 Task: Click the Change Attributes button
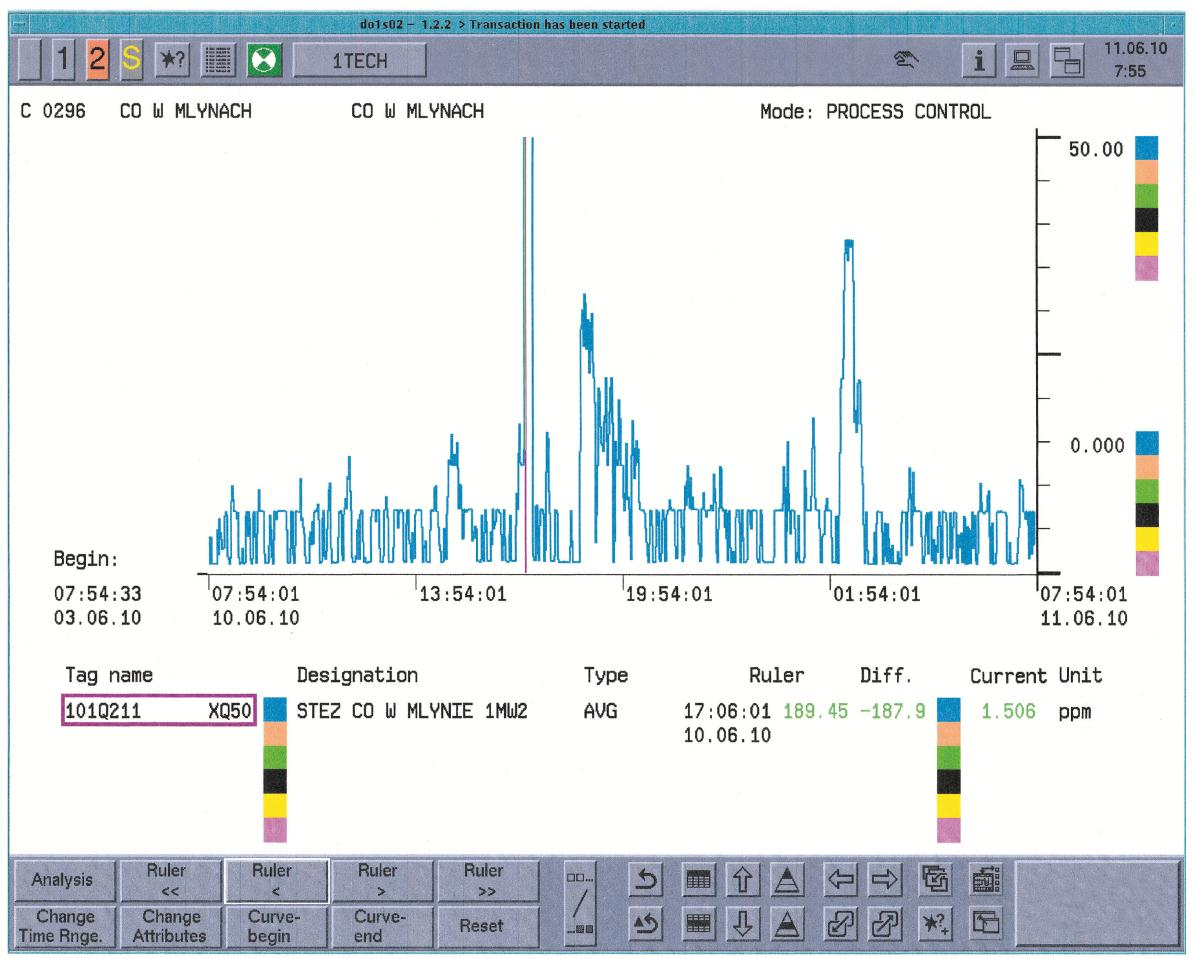[169, 926]
